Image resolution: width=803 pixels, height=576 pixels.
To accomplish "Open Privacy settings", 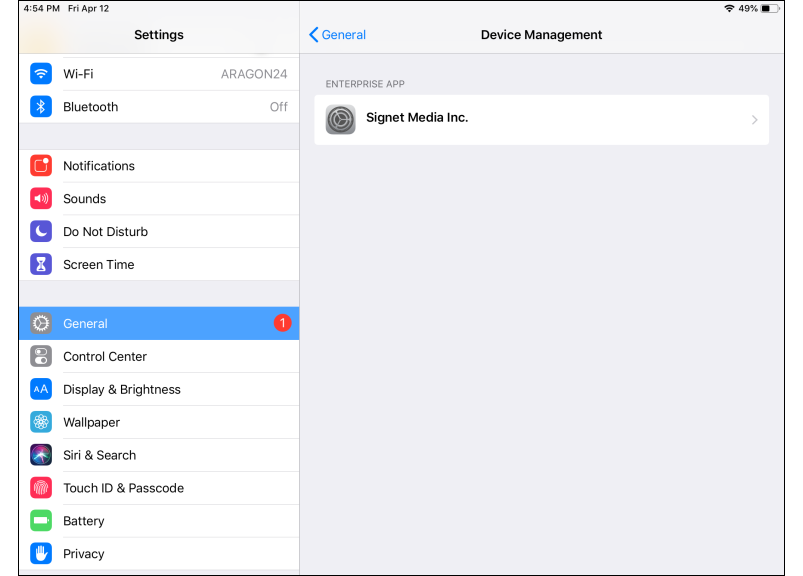I will [x=84, y=554].
